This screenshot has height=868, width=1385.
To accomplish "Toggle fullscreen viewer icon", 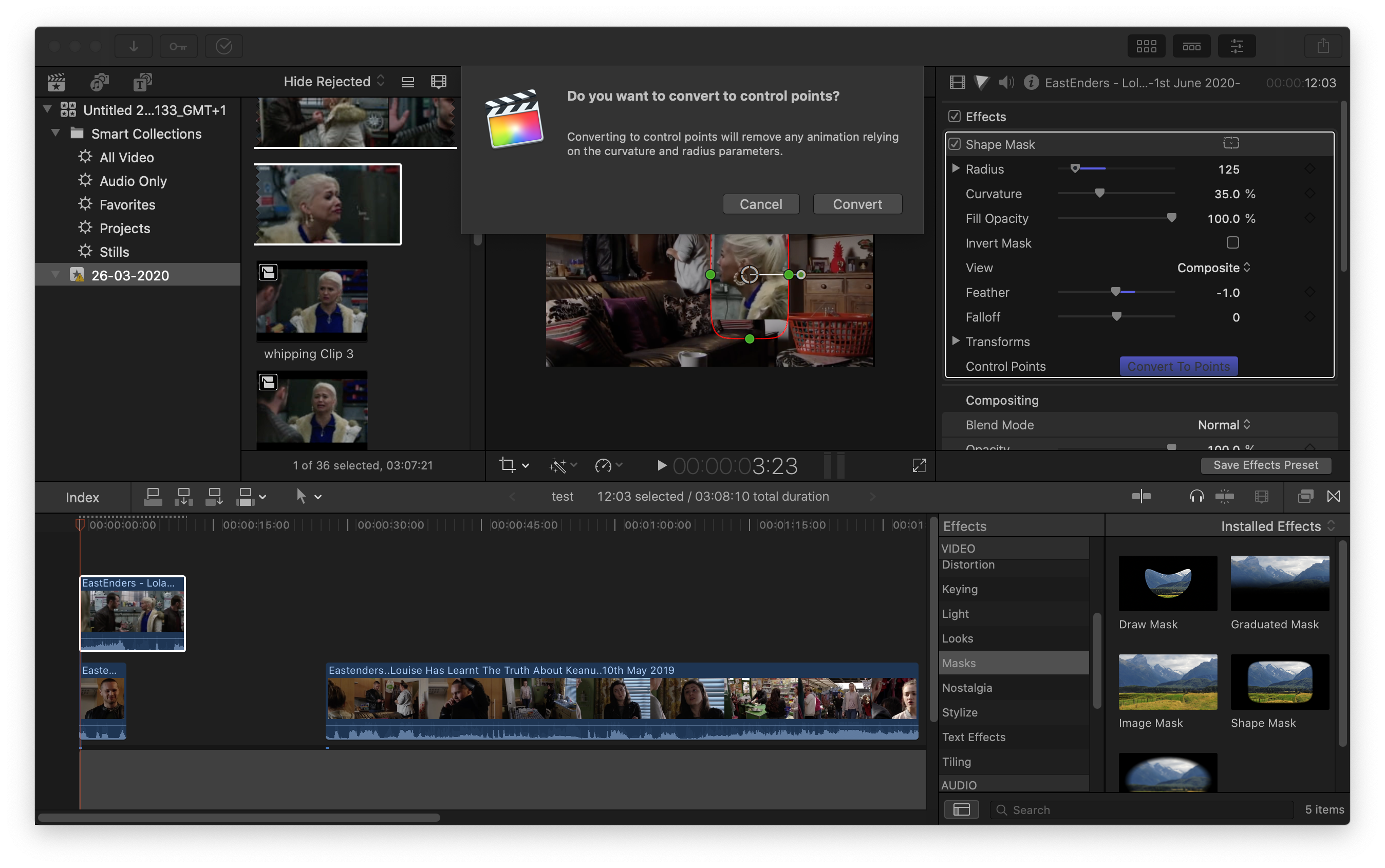I will [x=919, y=465].
